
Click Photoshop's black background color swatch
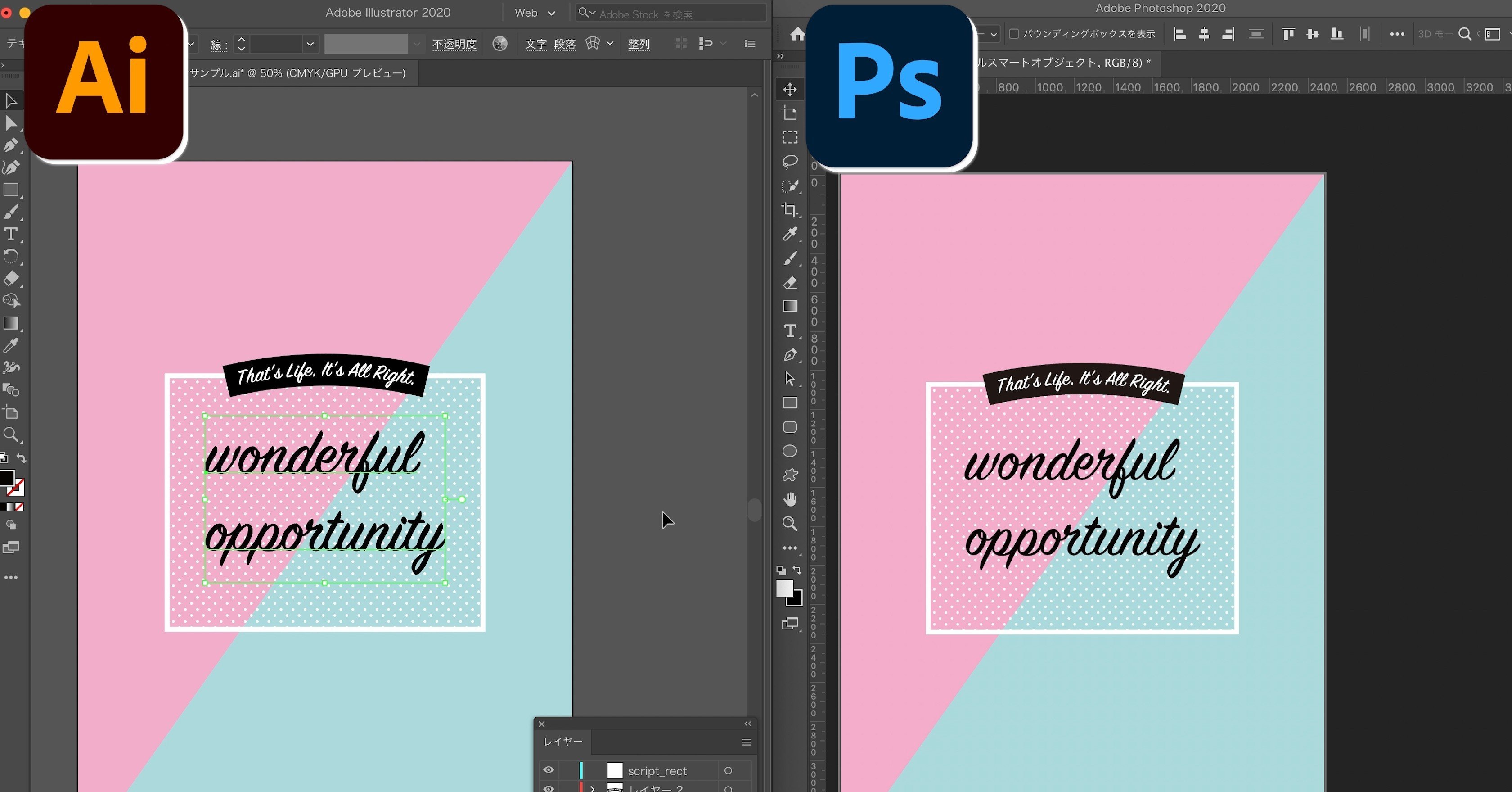[796, 600]
